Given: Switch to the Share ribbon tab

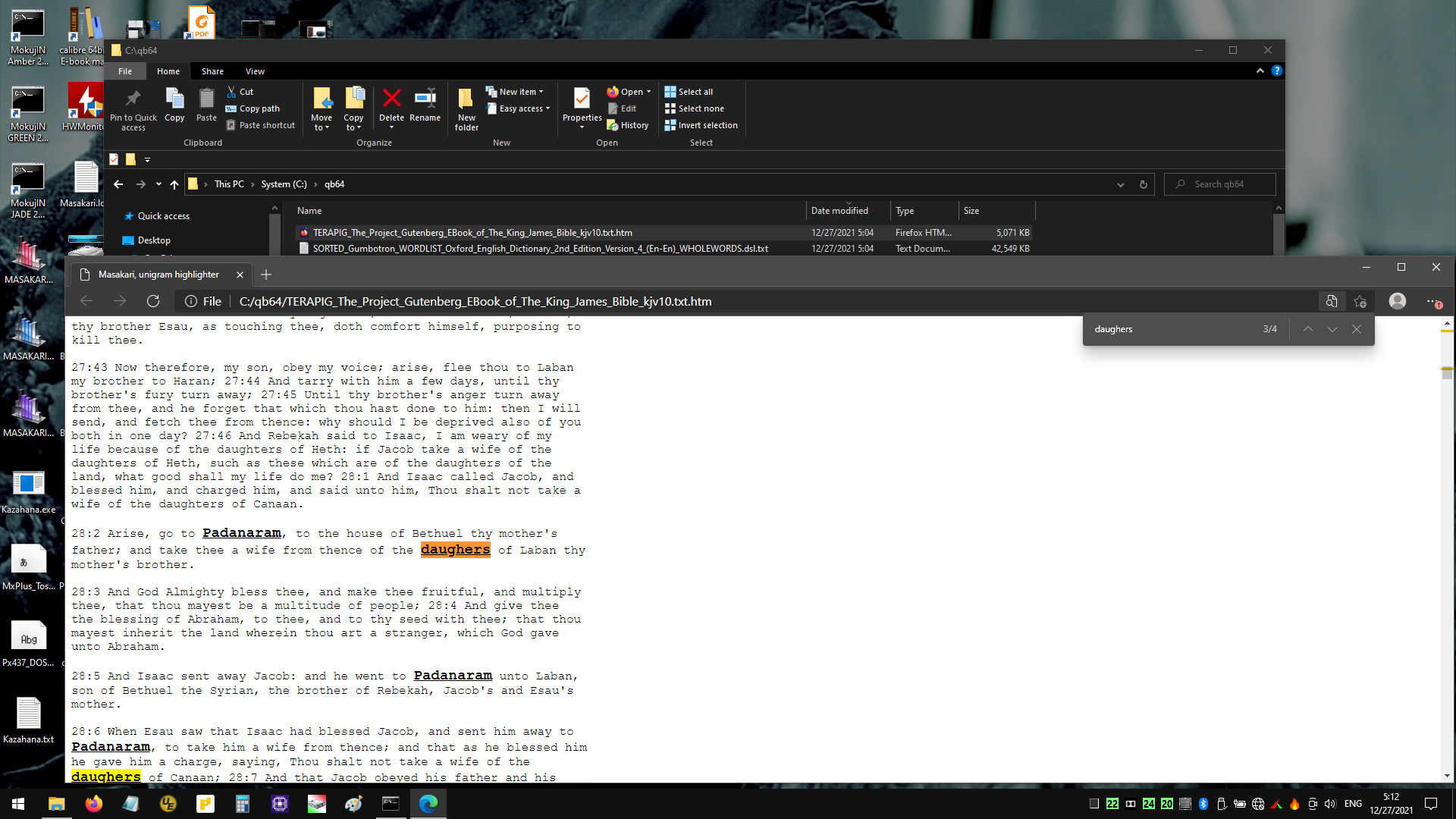Looking at the screenshot, I should [x=212, y=71].
